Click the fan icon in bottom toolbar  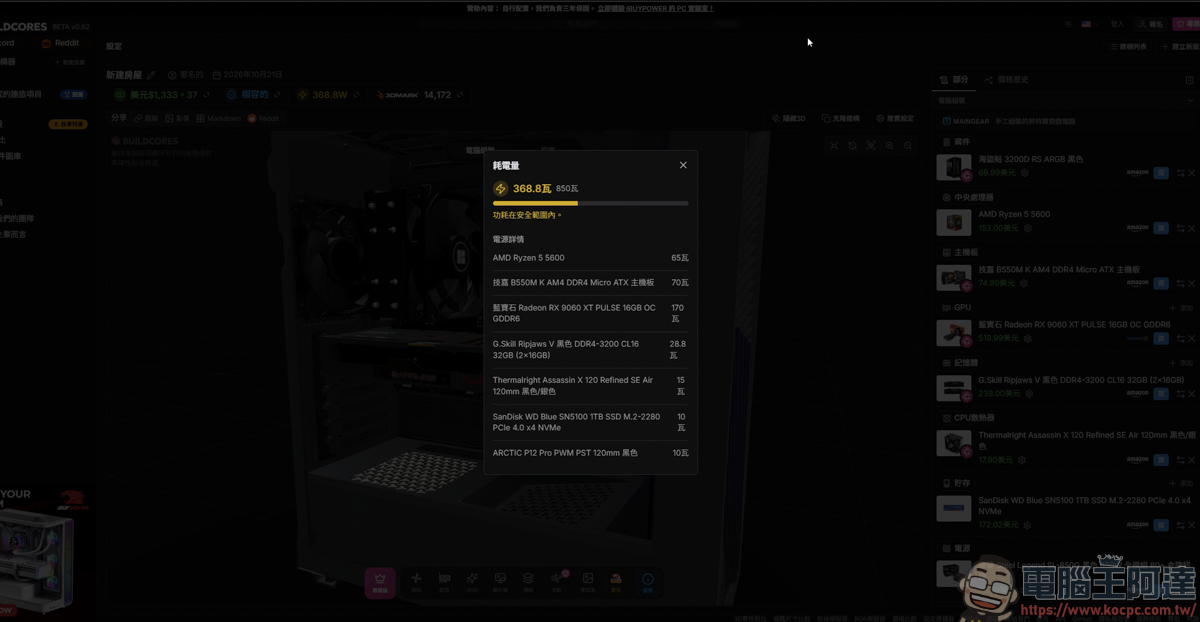pyautogui.click(x=416, y=581)
